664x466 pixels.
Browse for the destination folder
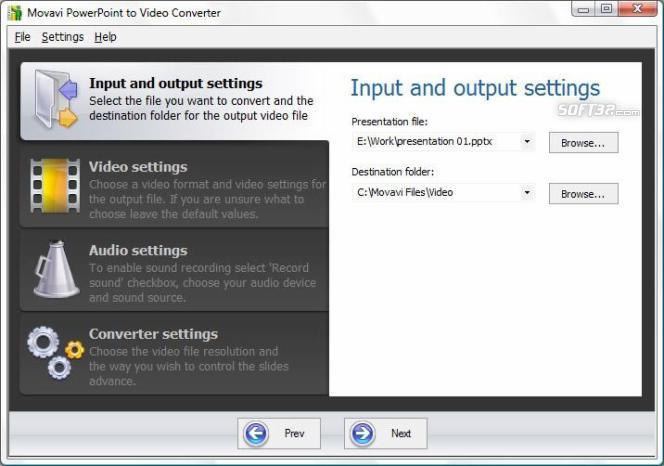tap(583, 193)
